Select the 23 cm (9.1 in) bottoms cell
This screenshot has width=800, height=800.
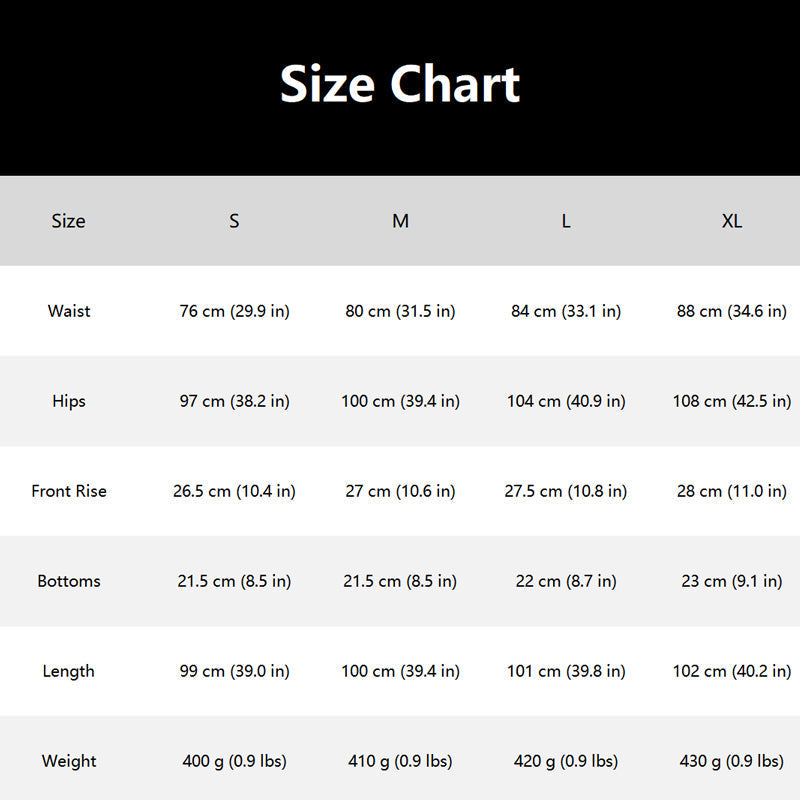coord(732,581)
